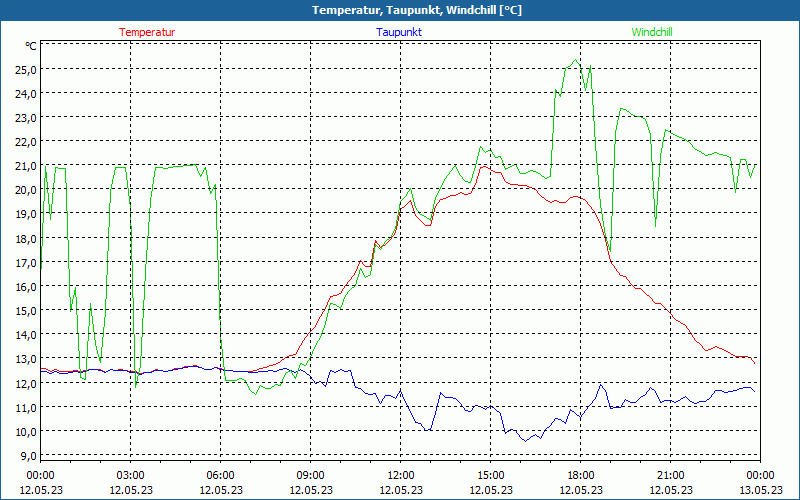The image size is (800, 500).
Task: Click the 13,0 y-axis label
Action: tap(25, 359)
